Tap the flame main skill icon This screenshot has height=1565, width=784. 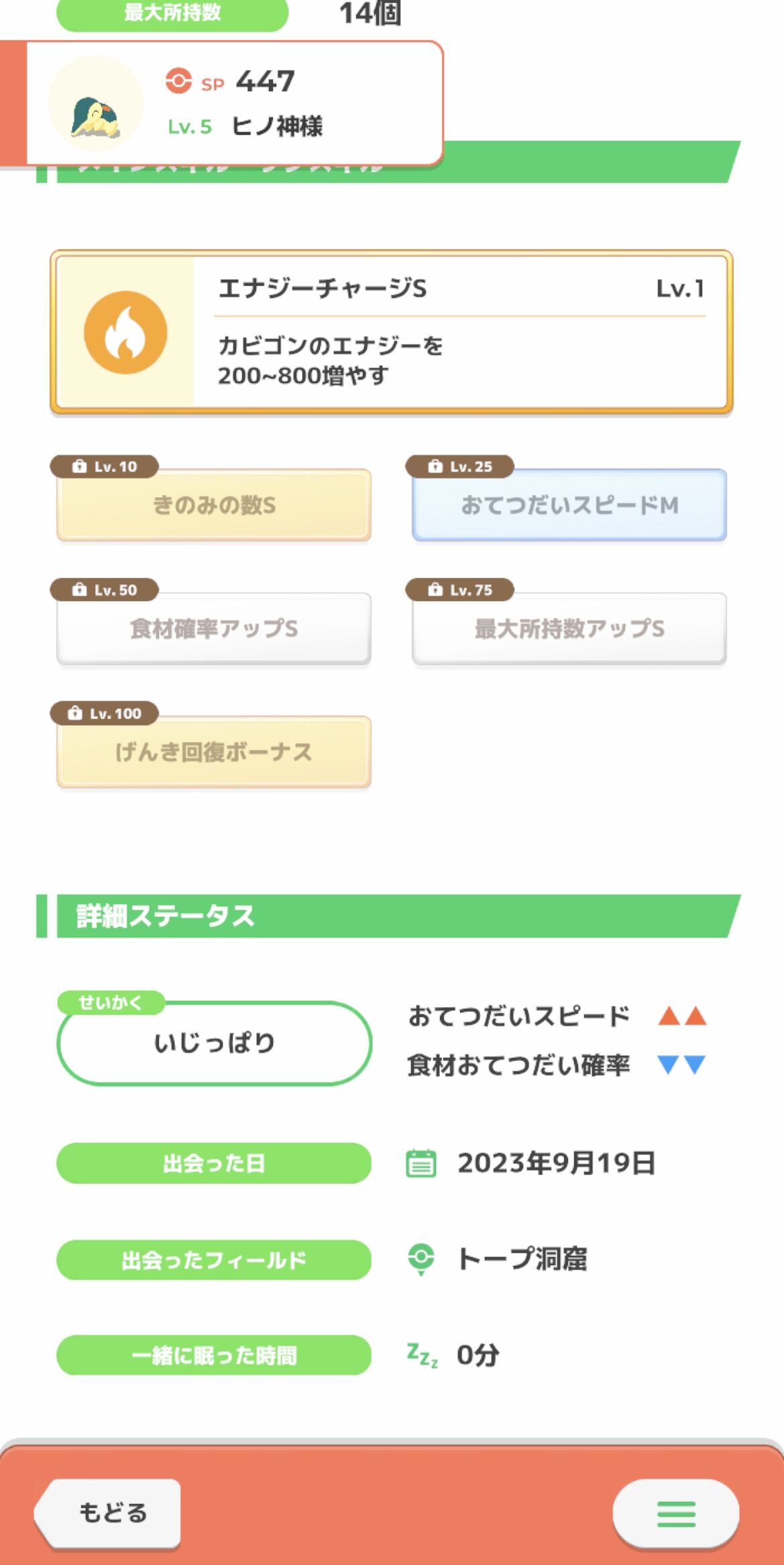click(125, 333)
